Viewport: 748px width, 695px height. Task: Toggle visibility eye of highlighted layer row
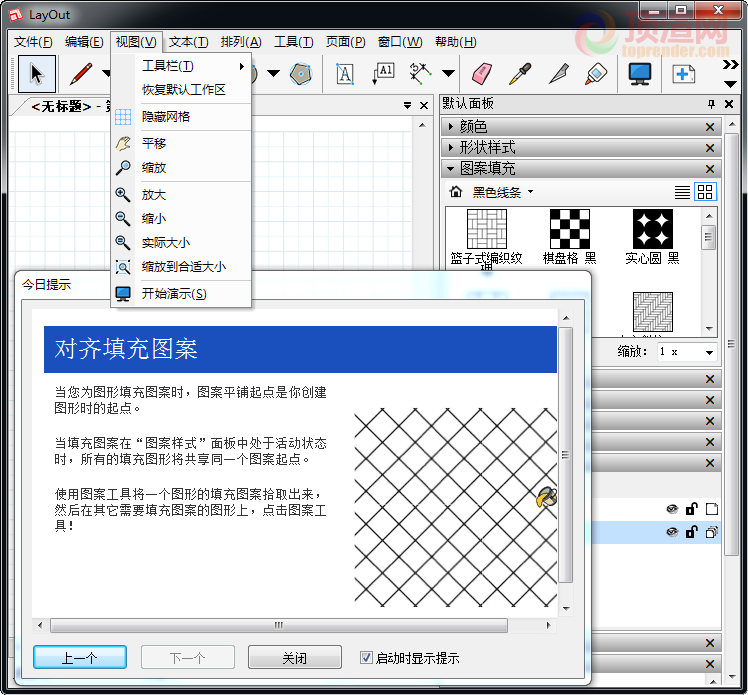672,532
